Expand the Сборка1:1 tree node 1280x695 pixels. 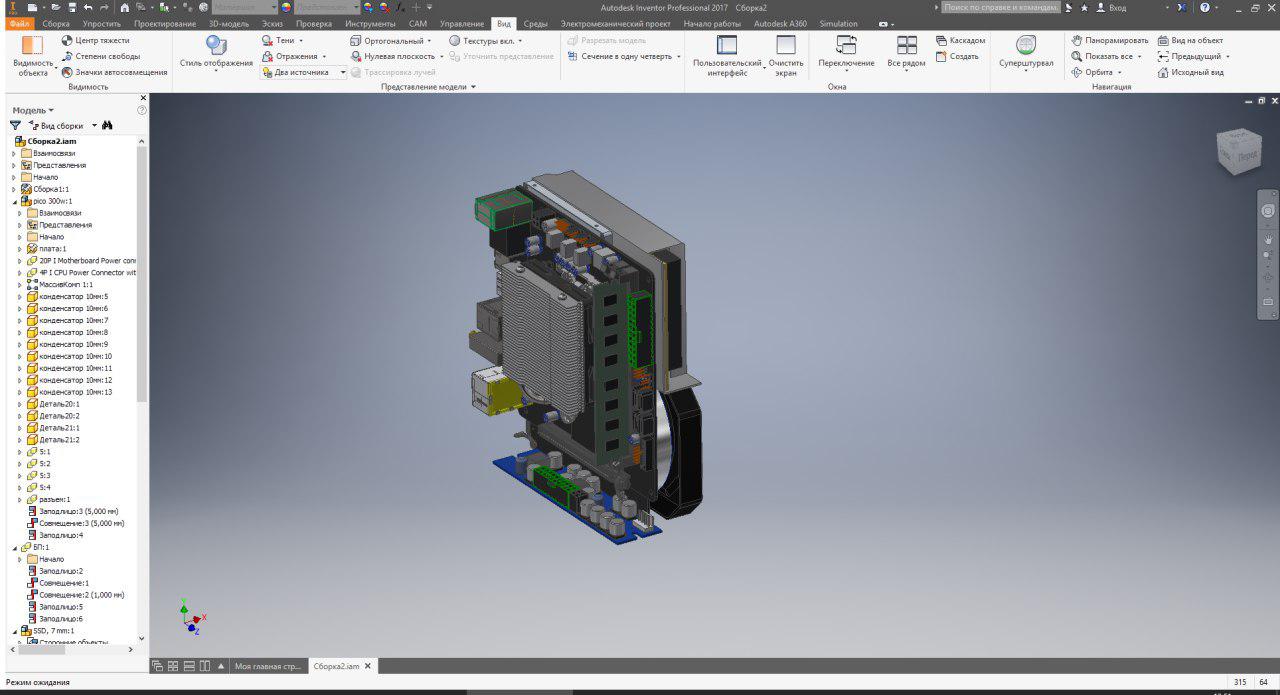tap(14, 189)
